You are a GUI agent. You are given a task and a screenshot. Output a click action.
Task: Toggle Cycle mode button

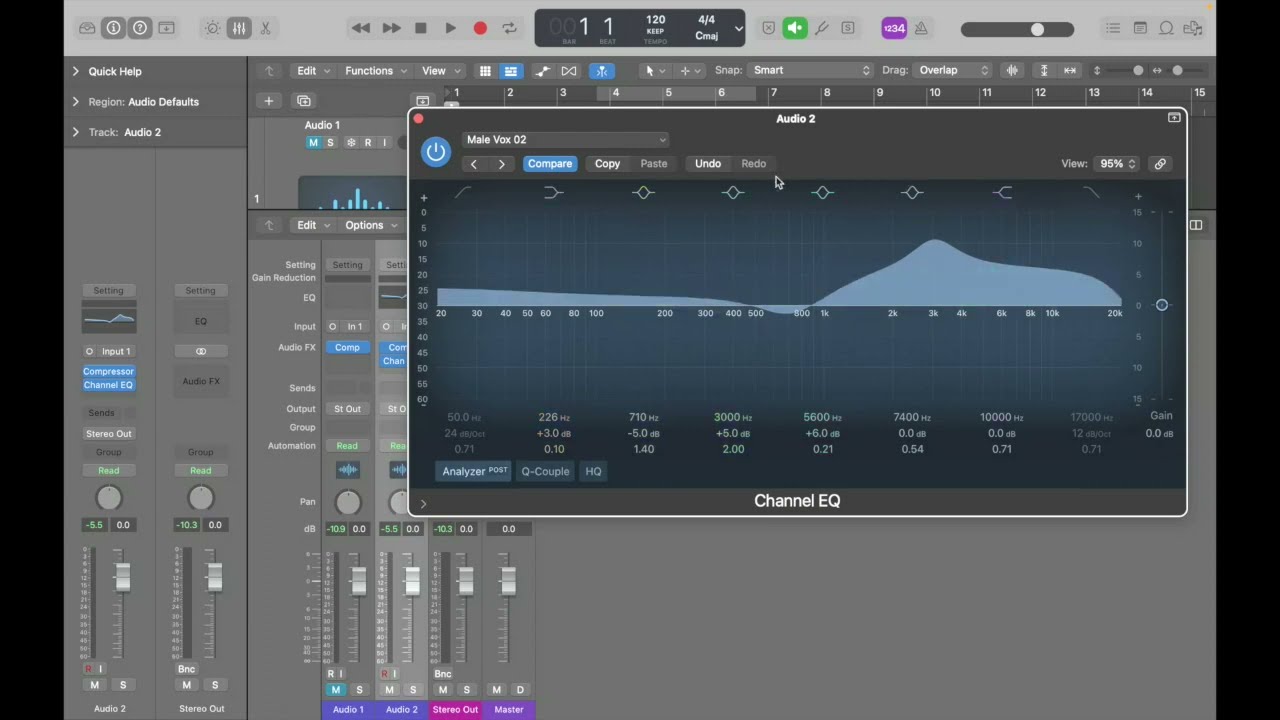(x=509, y=28)
